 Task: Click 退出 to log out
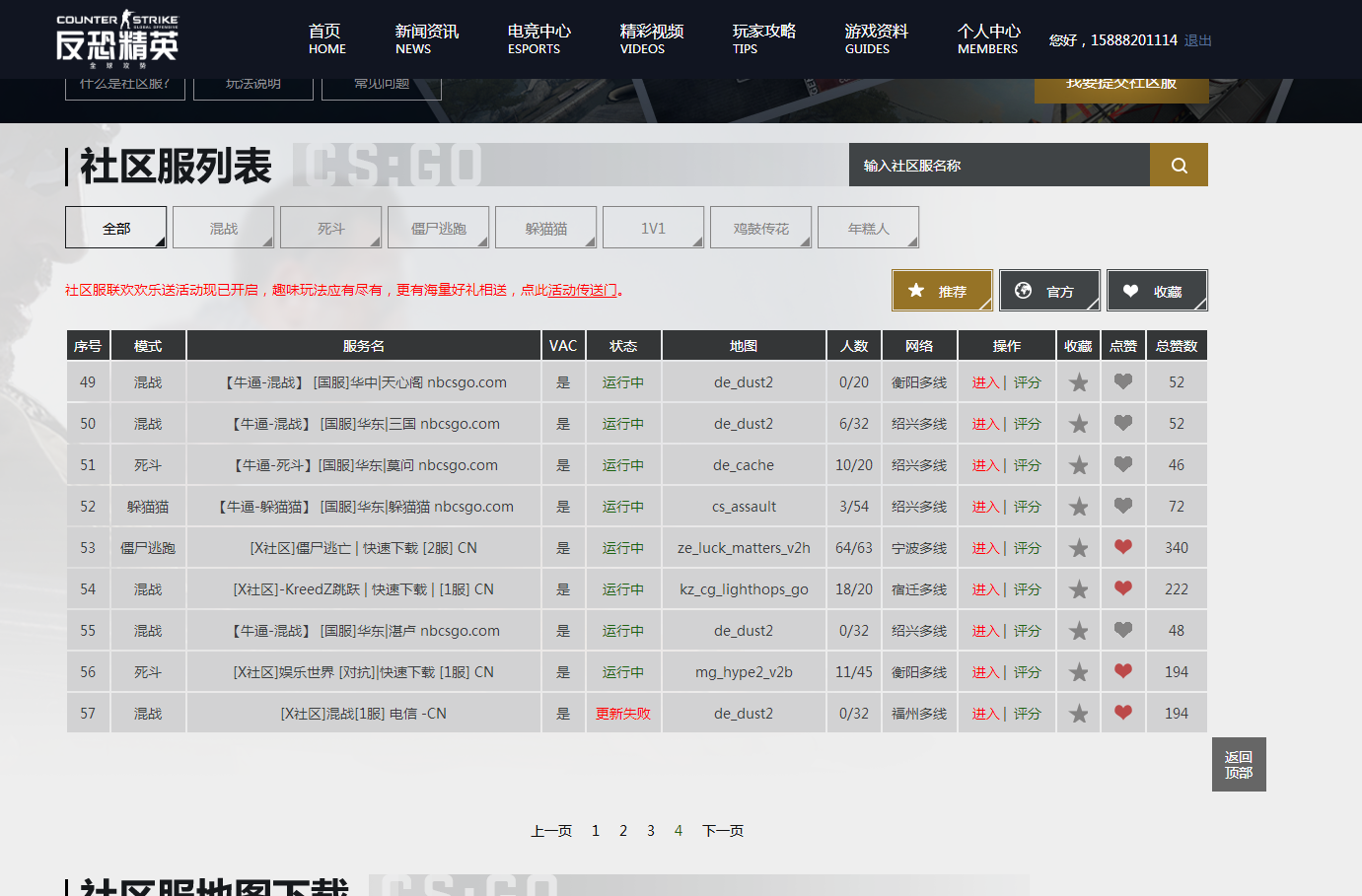point(1196,40)
